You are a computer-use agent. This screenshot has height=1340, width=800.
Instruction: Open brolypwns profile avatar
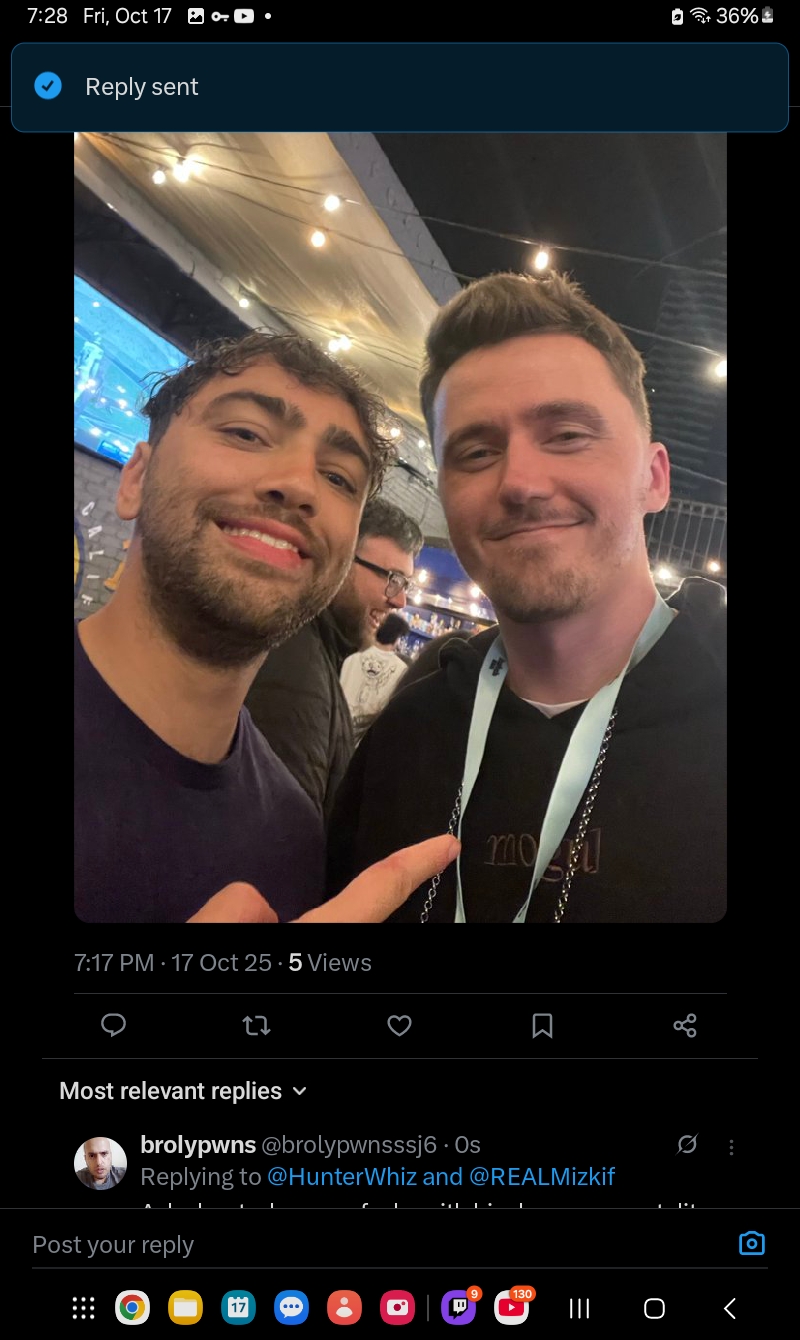[x=101, y=1163]
